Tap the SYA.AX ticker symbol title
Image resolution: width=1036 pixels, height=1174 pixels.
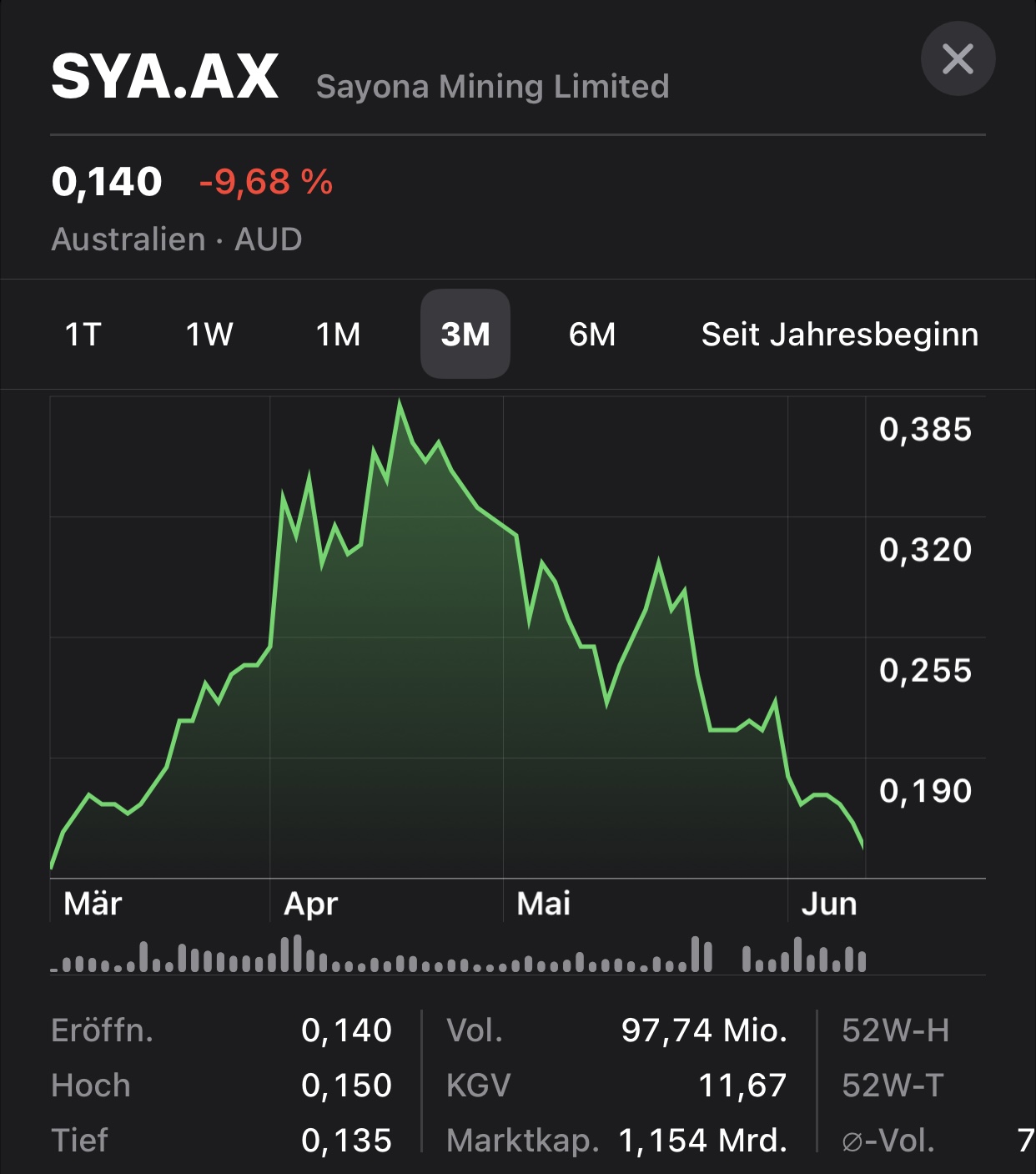(x=165, y=77)
